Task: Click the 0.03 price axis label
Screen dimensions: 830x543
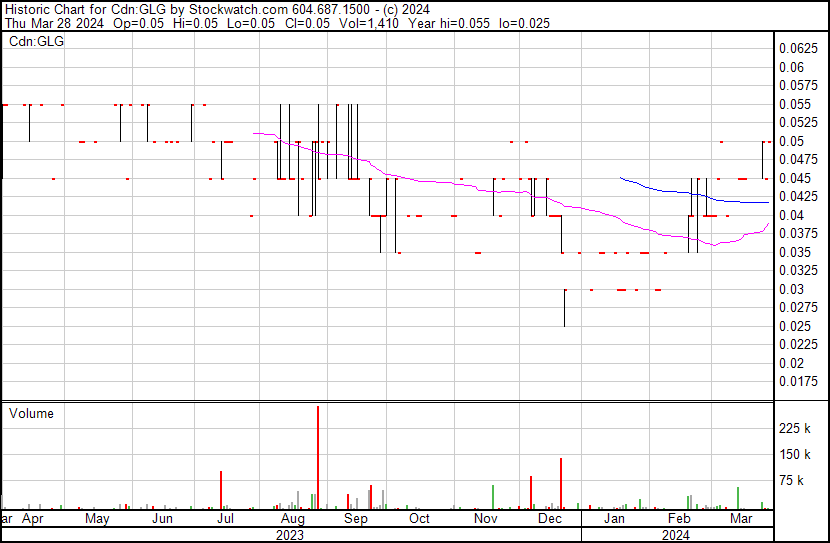Action: click(x=791, y=289)
